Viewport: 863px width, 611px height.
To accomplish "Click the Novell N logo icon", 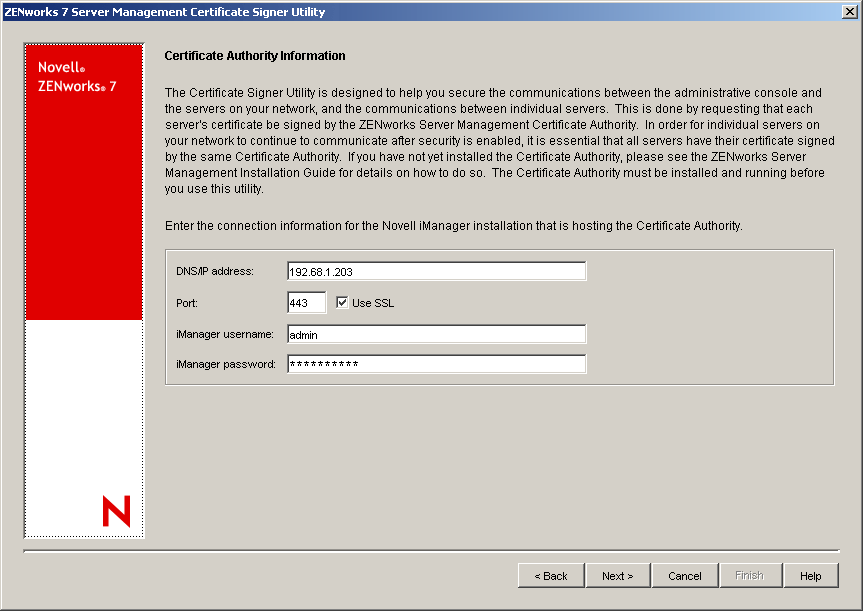I will click(x=116, y=512).
